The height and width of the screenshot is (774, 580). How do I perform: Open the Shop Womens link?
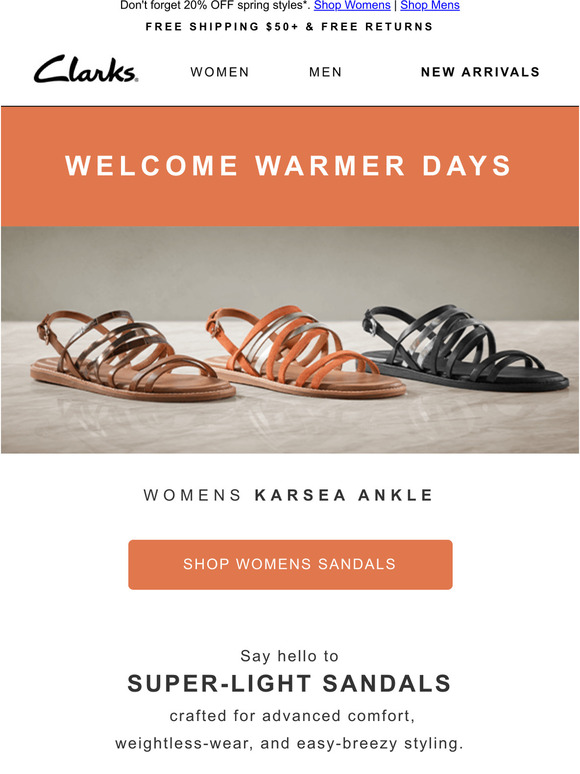click(352, 5)
